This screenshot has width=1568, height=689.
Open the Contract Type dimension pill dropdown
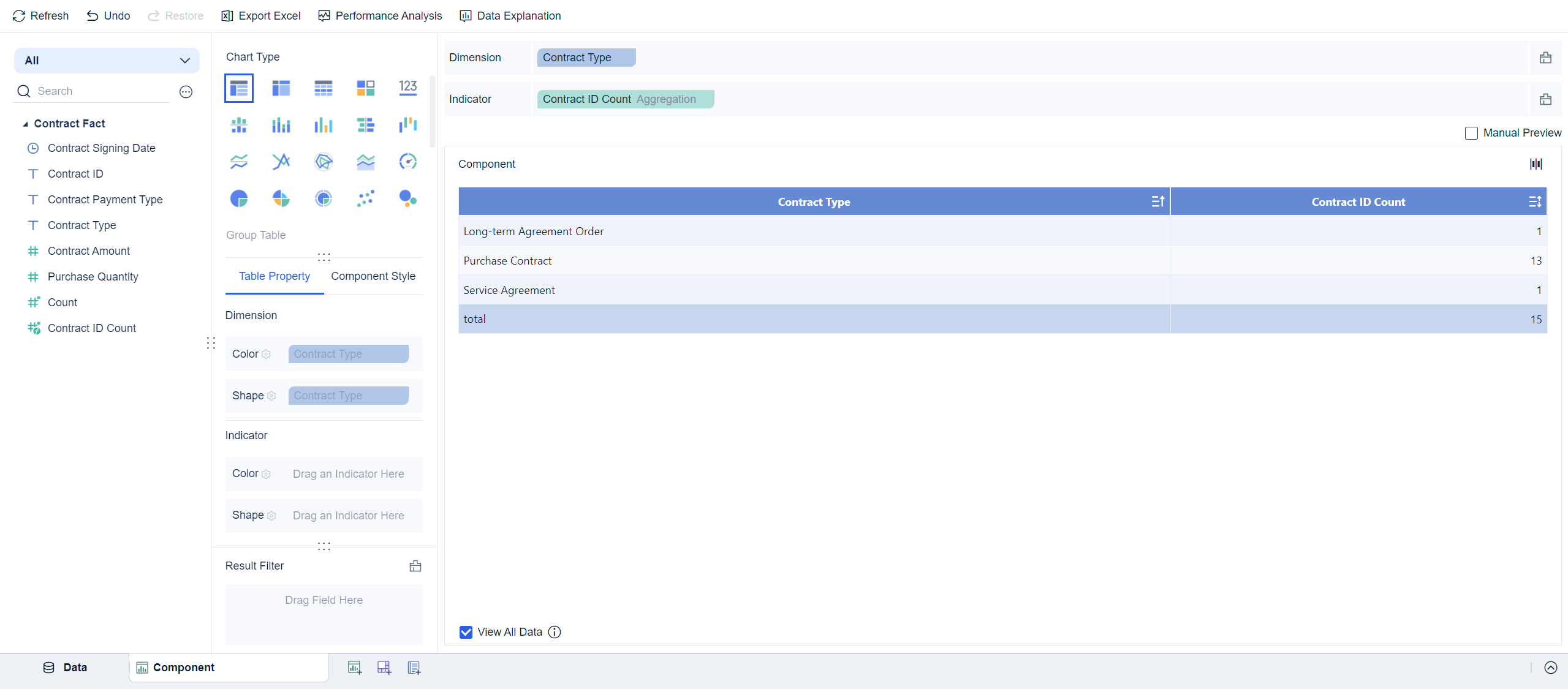point(586,58)
